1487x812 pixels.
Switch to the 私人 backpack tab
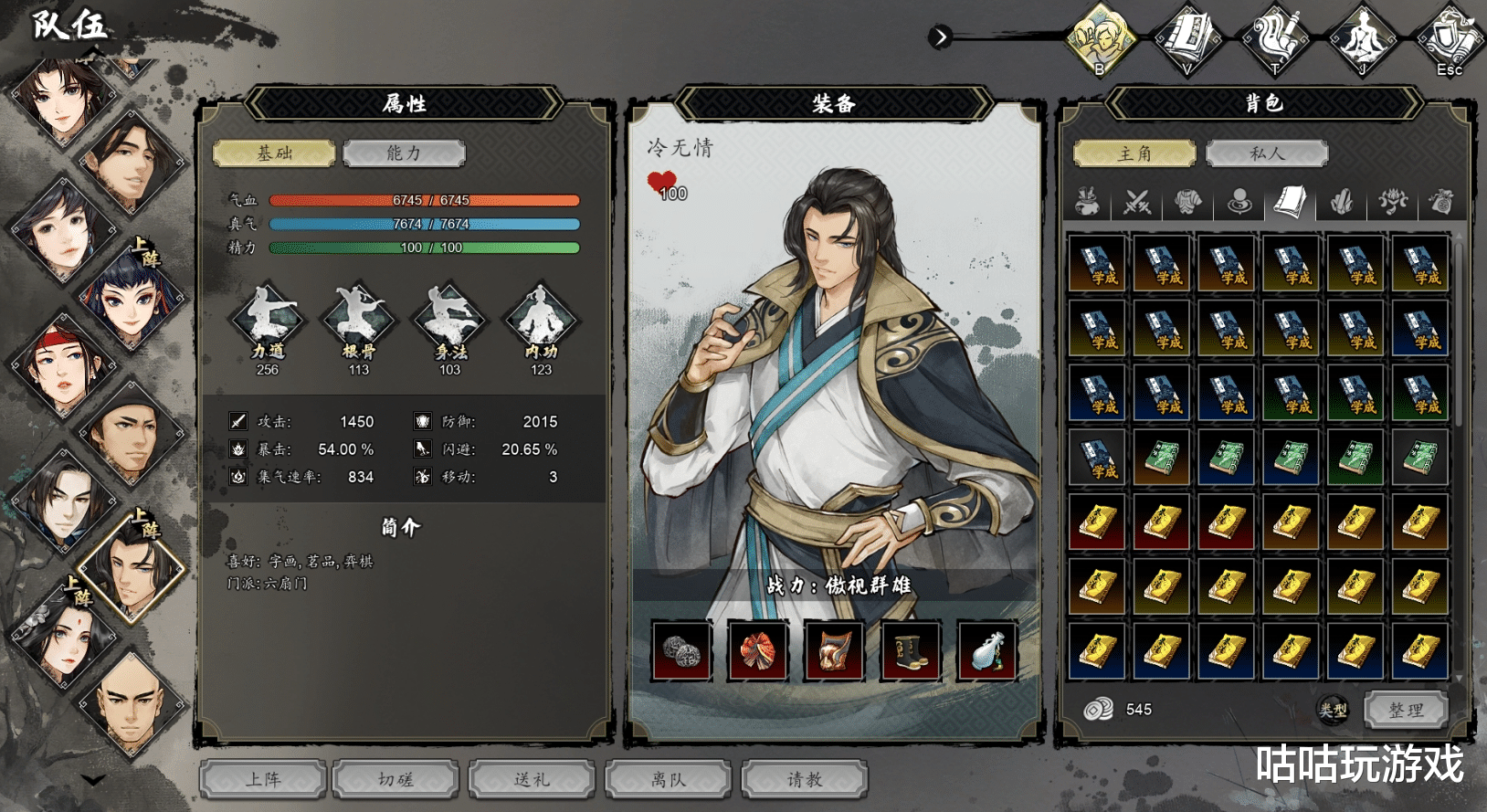pos(1267,153)
